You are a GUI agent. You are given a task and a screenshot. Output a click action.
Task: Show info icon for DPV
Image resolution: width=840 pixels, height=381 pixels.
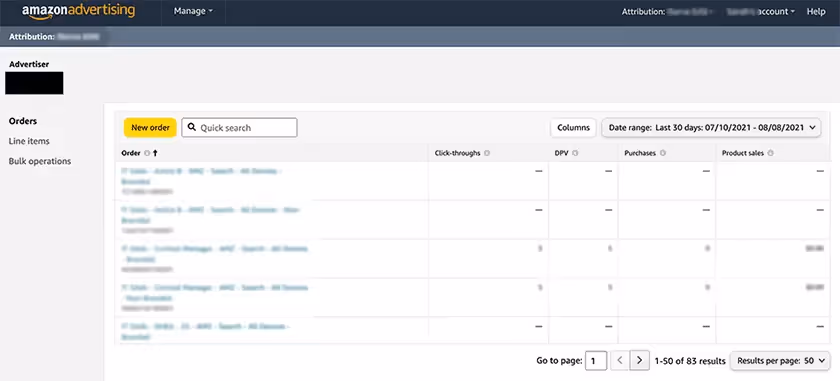point(575,153)
